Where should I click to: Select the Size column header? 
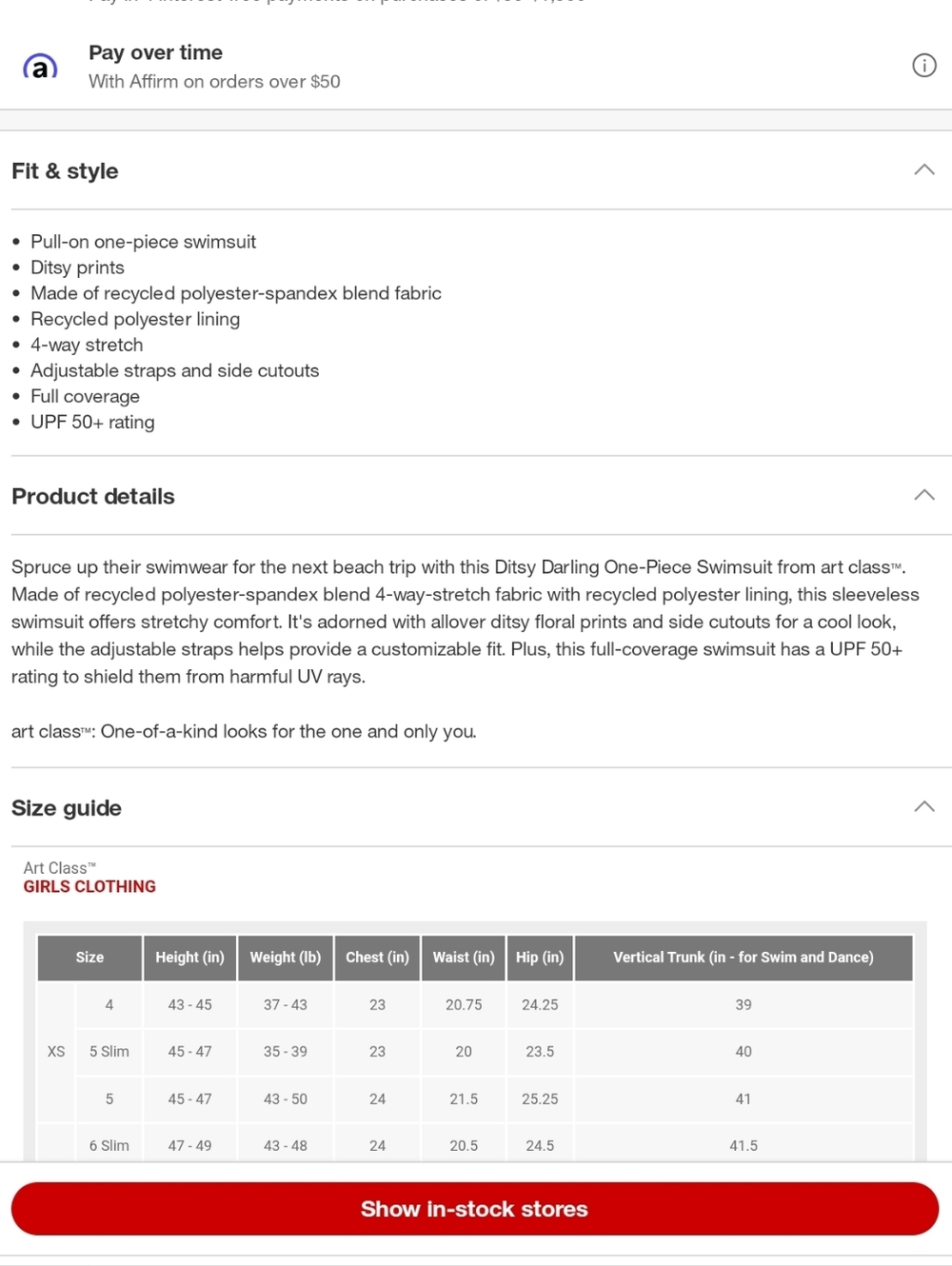89,958
